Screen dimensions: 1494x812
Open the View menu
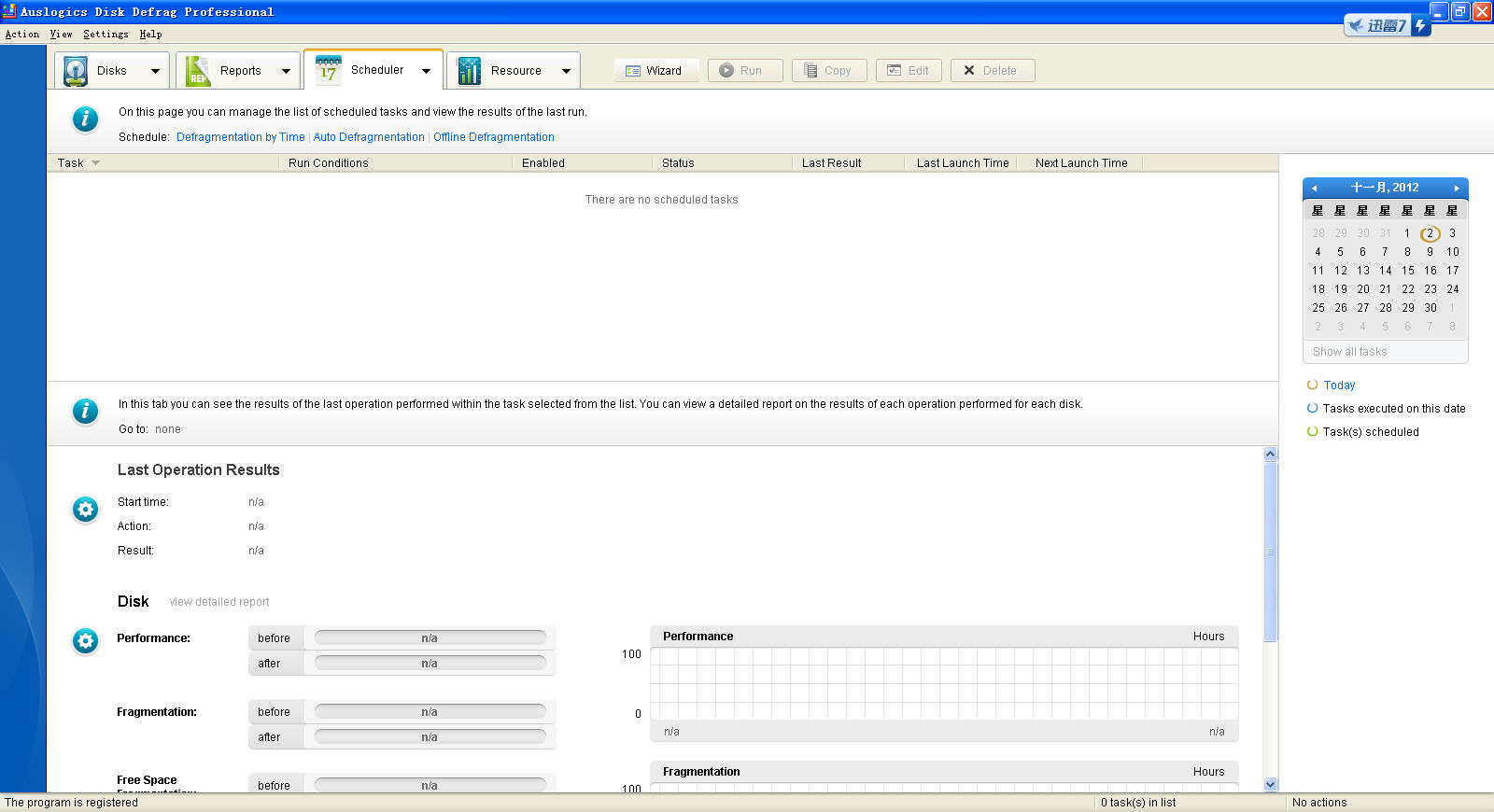61,35
